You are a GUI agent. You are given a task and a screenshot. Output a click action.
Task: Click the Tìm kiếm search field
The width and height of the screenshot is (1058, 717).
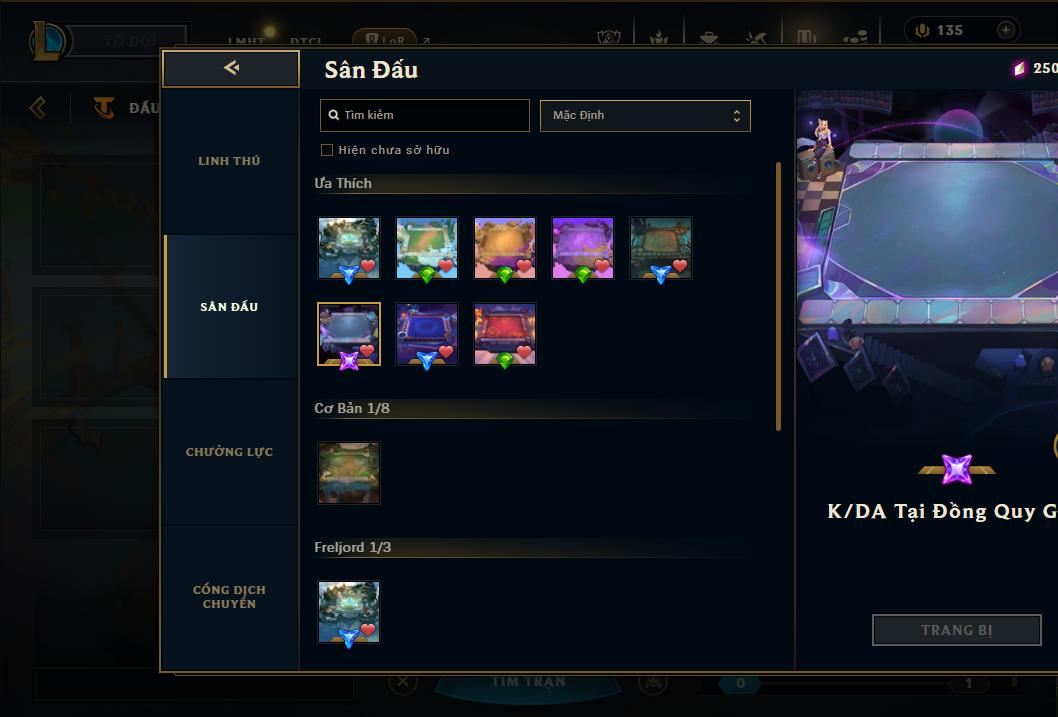point(424,115)
